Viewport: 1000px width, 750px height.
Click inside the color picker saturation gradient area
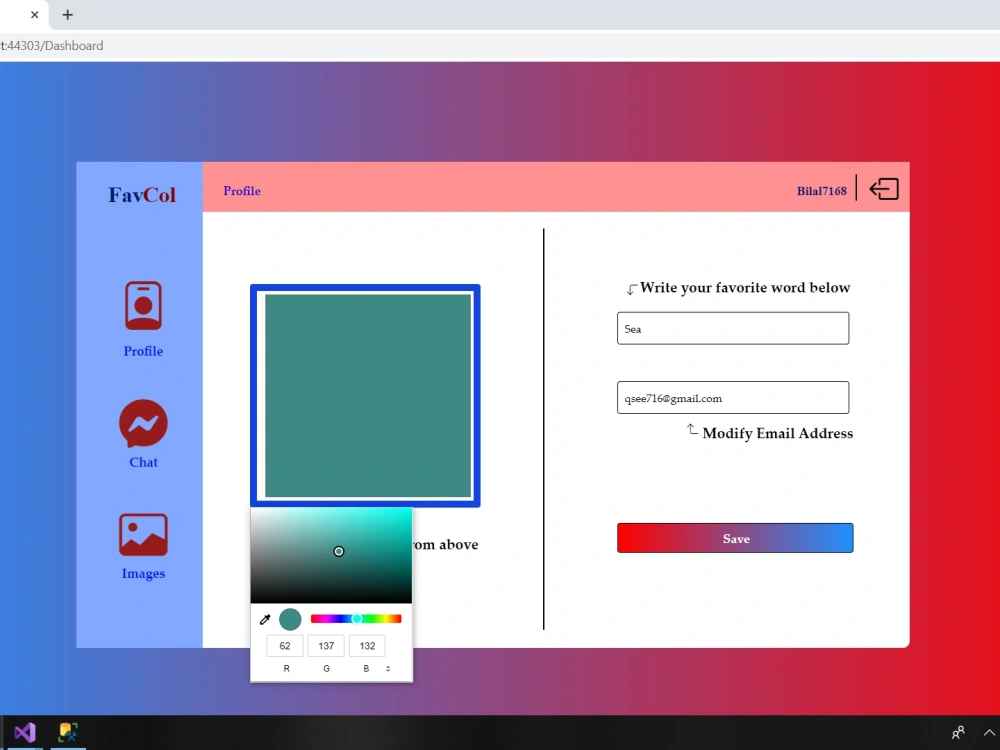(x=331, y=555)
